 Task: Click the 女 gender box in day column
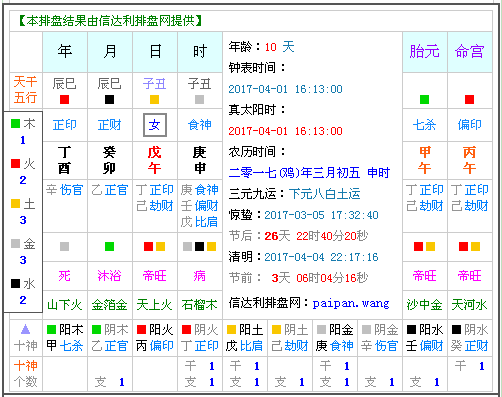click(155, 125)
